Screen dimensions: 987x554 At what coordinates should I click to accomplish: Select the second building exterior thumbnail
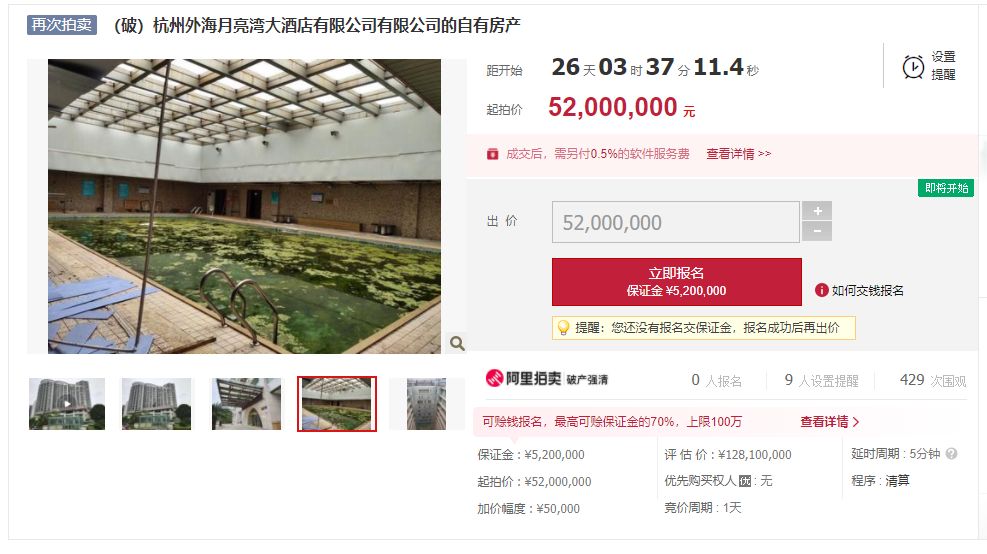tap(156, 404)
